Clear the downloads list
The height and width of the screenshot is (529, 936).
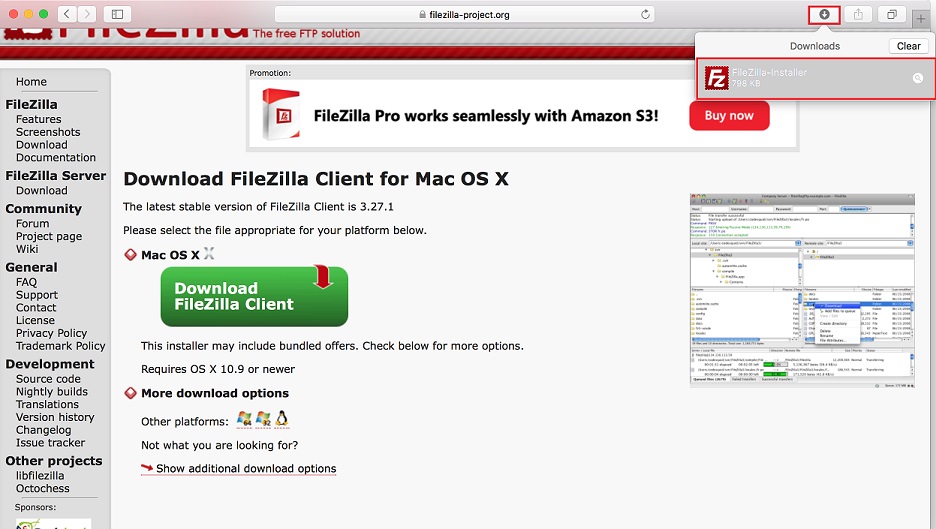pos(909,46)
